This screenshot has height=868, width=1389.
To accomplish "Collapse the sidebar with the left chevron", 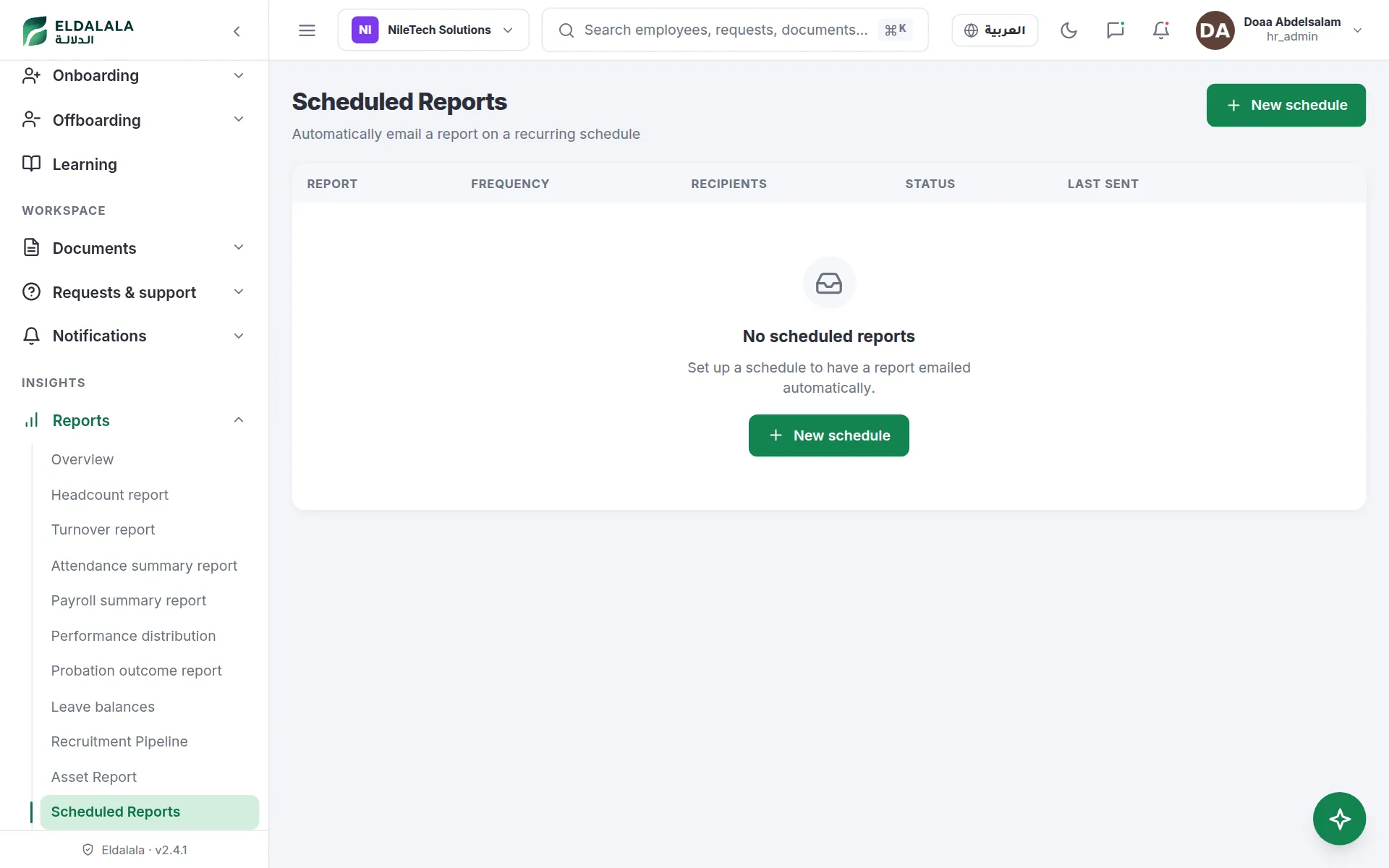I will (237, 31).
